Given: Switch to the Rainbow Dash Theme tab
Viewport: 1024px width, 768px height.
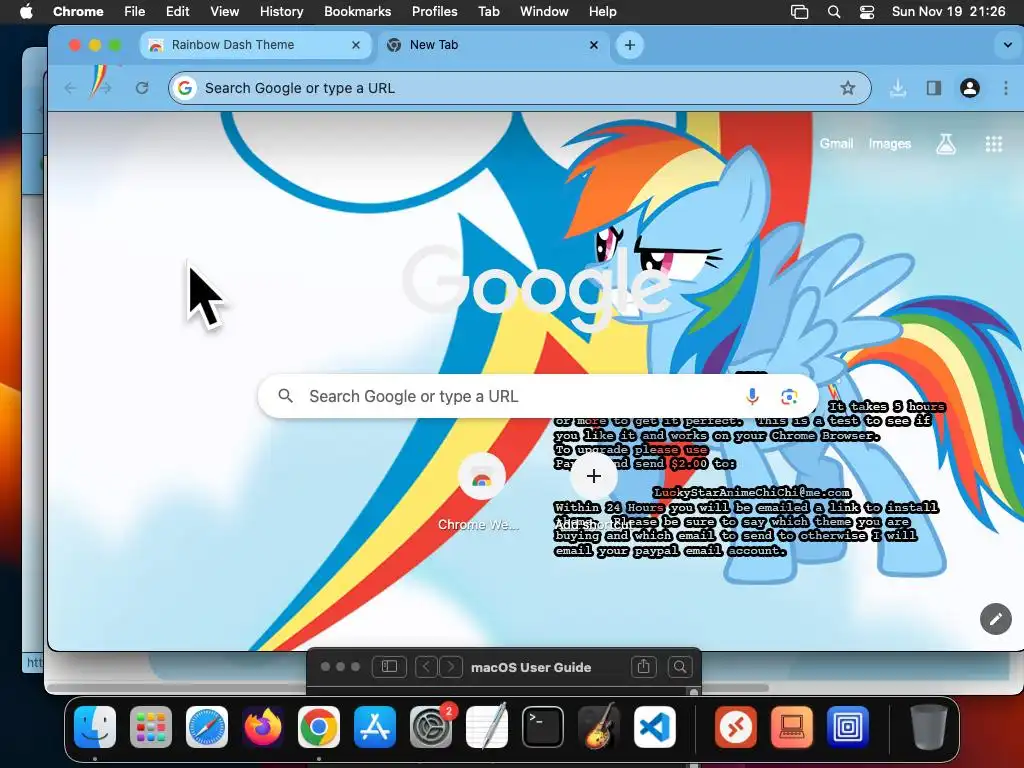Looking at the screenshot, I should pos(256,45).
